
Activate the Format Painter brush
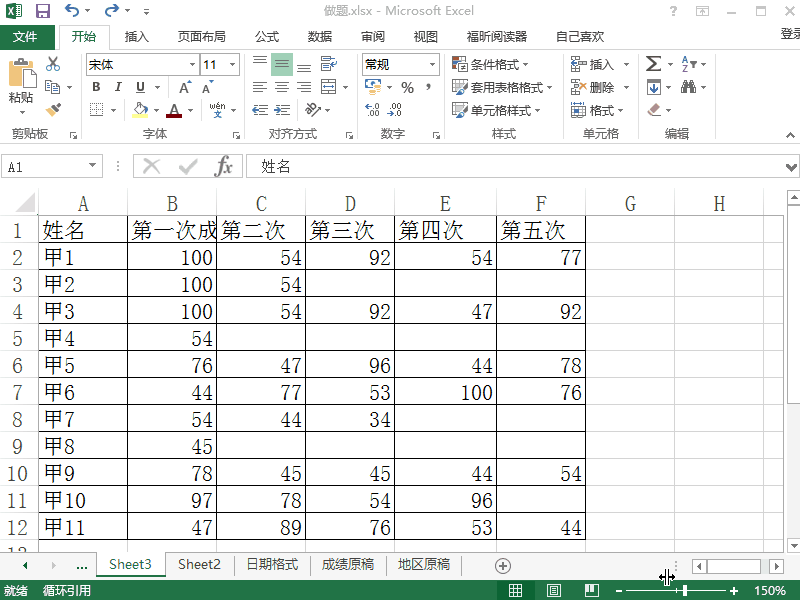point(53,110)
